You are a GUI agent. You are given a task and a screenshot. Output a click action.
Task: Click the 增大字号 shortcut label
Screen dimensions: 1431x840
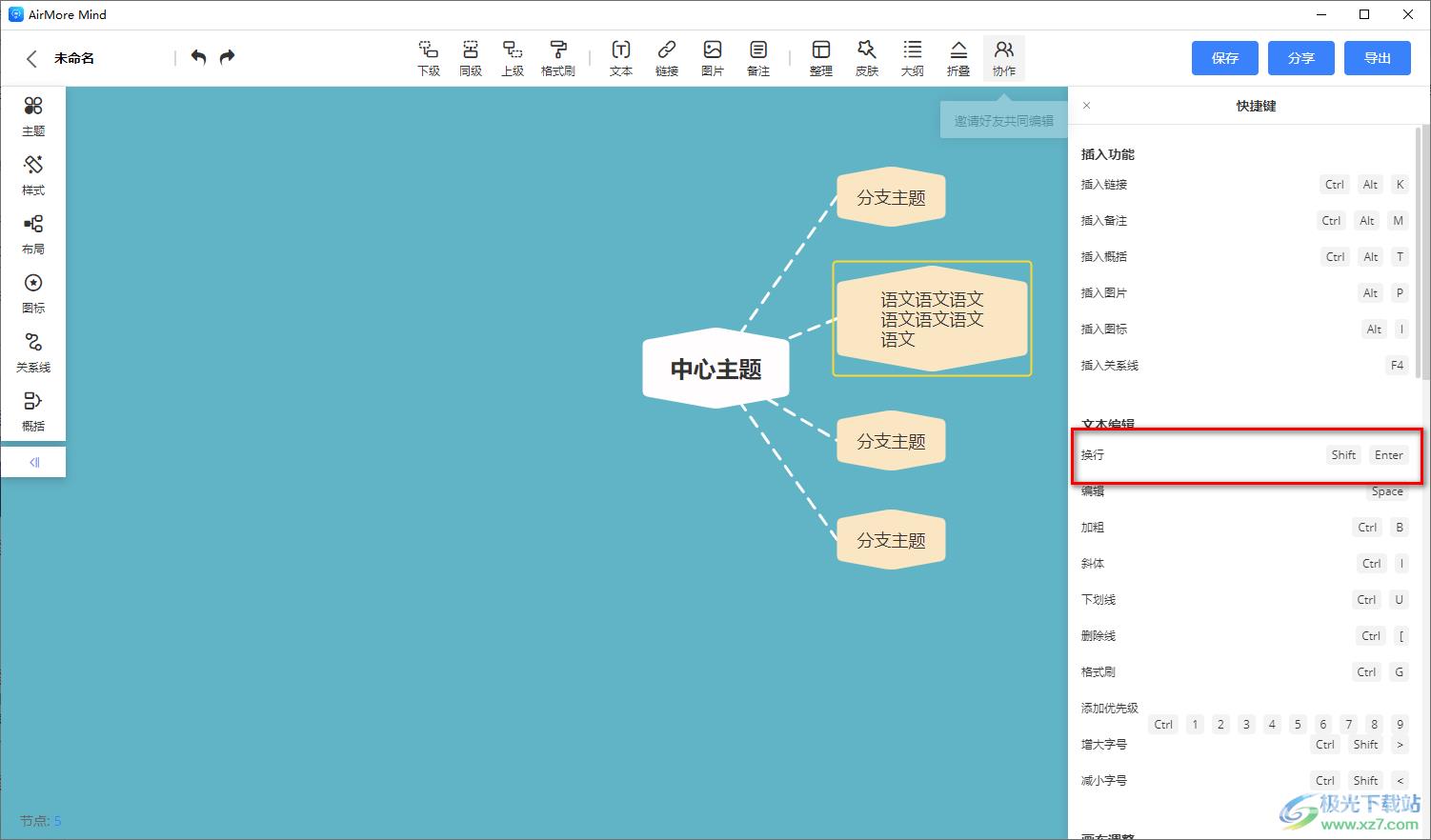[x=1104, y=745]
